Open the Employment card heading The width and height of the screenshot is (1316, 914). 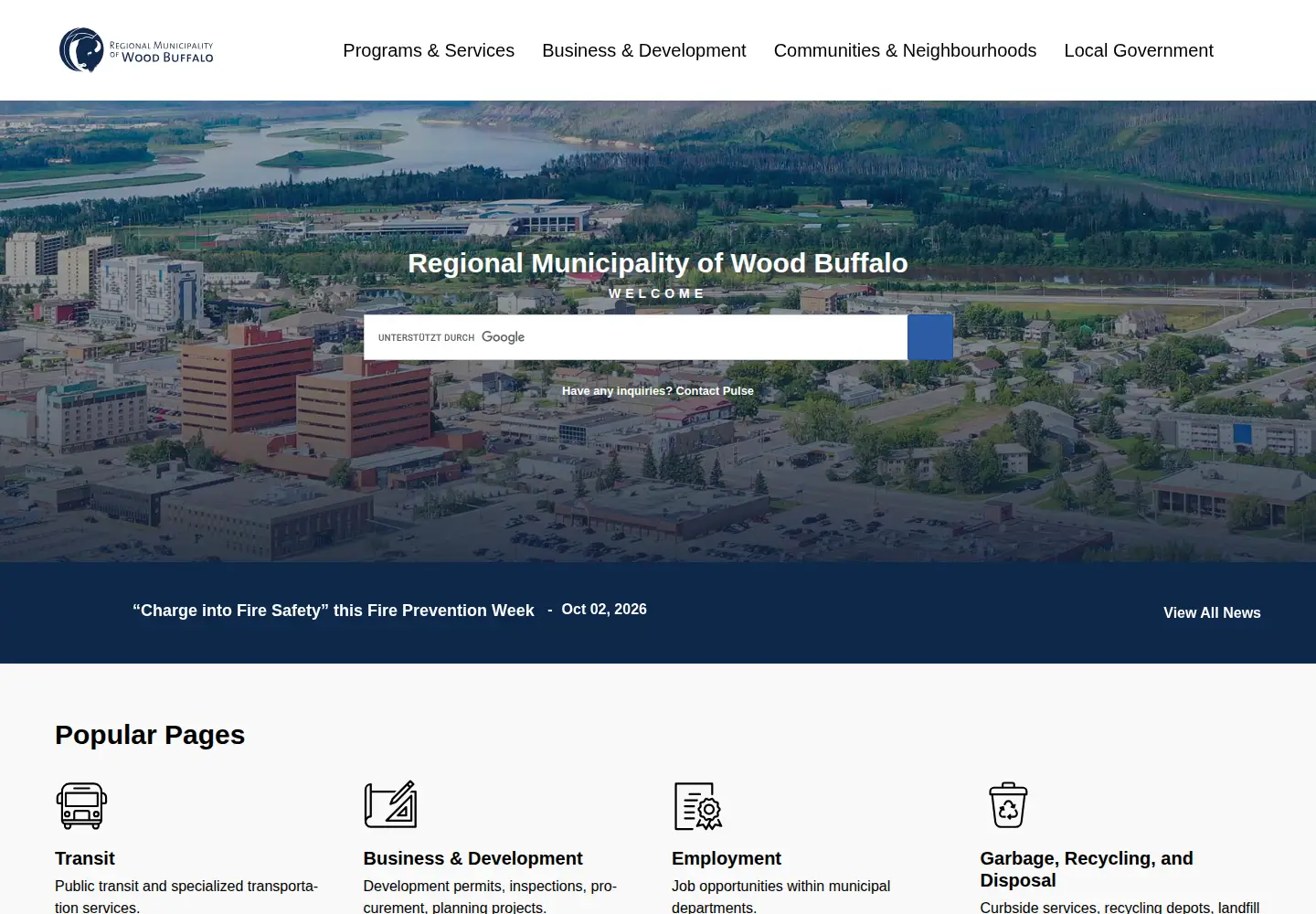(x=727, y=858)
